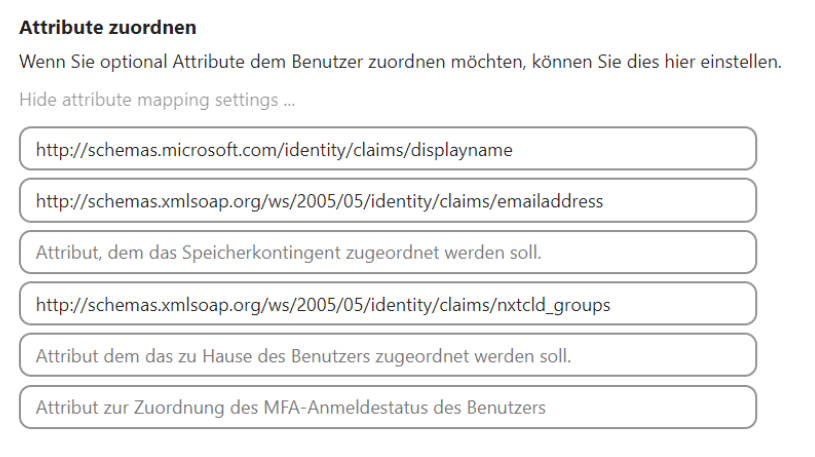Select the Speicherkontingent attribute field
Viewport: 815px width, 457px height.
tap(387, 253)
